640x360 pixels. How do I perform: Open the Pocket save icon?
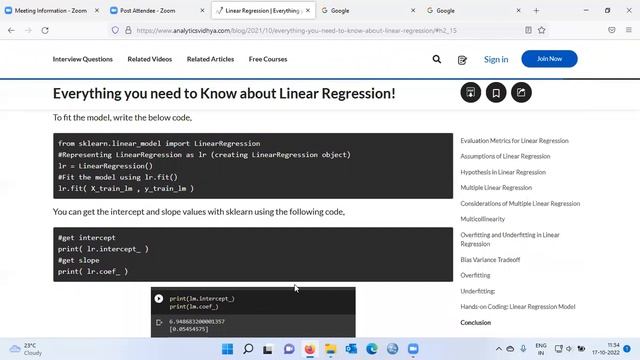tap(611, 30)
